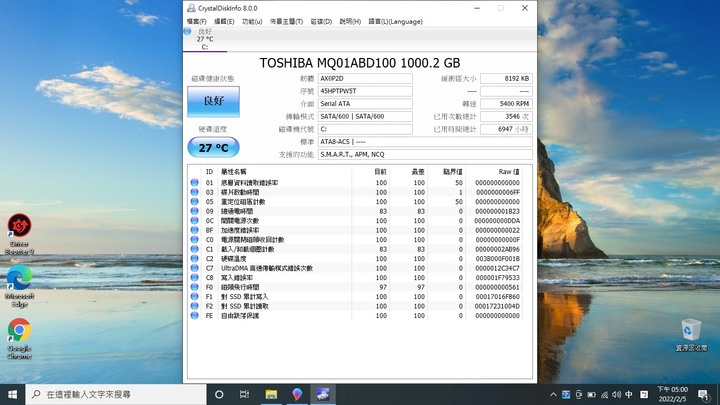This screenshot has height=405, width=720.
Task: Click the ATA8-ACS standard field
Action: pos(425,142)
